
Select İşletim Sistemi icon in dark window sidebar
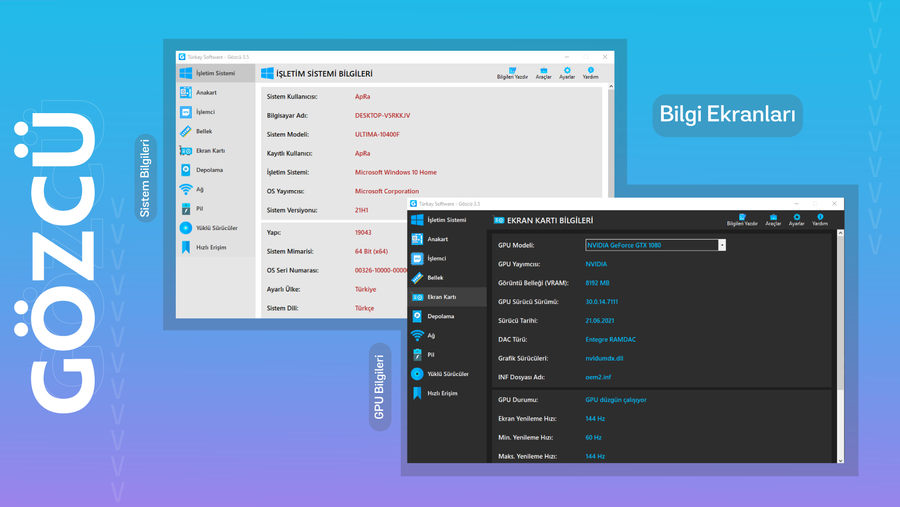(417, 220)
